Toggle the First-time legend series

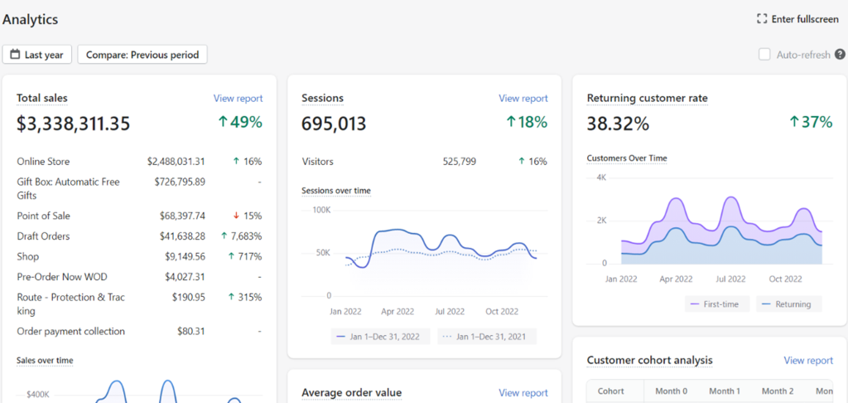tap(717, 304)
